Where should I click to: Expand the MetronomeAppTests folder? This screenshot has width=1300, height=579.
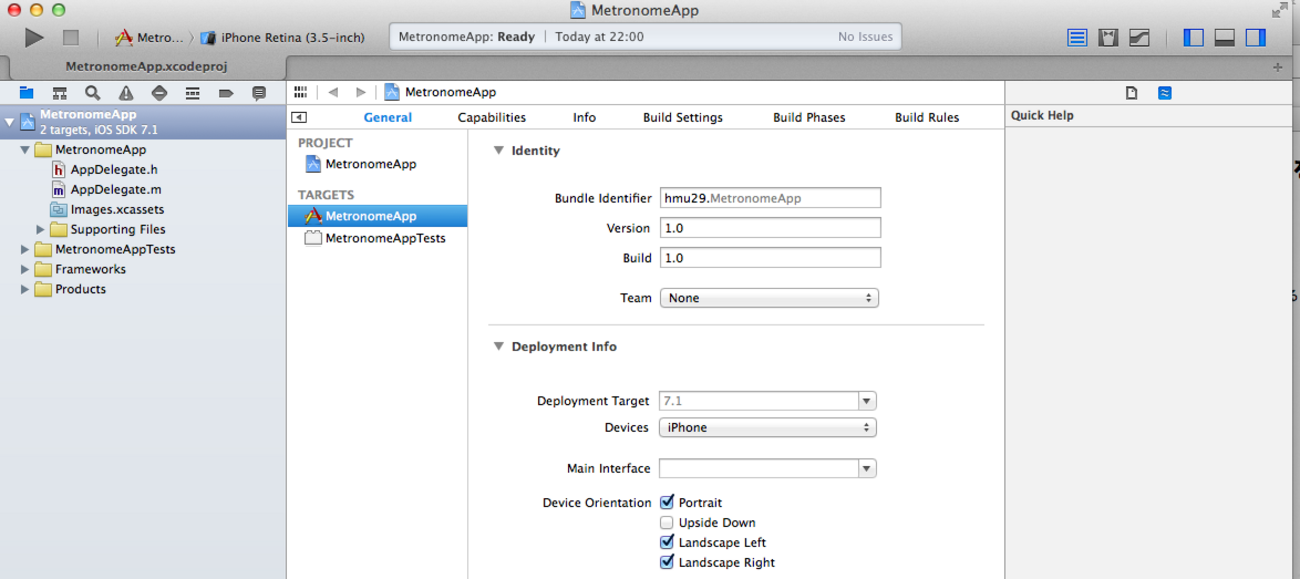[25, 249]
